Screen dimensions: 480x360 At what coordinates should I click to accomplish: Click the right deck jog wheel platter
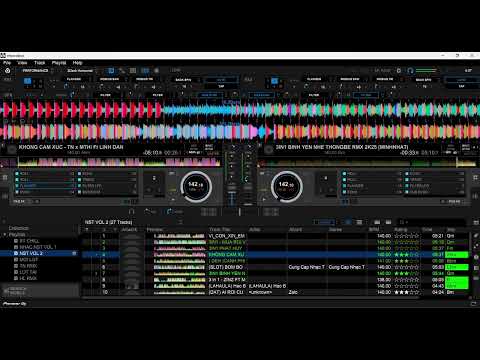(x=287, y=186)
